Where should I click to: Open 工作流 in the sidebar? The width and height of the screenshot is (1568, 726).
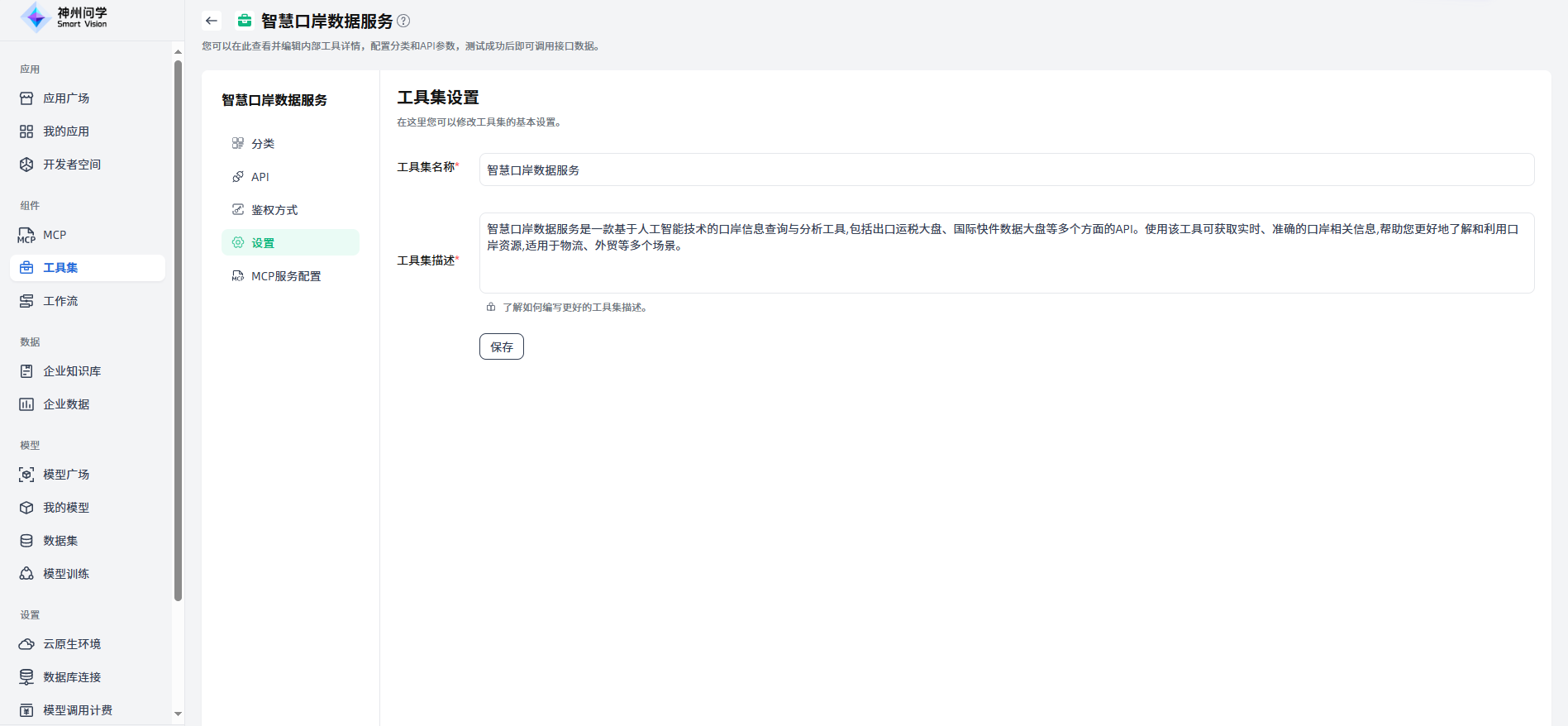(x=60, y=301)
